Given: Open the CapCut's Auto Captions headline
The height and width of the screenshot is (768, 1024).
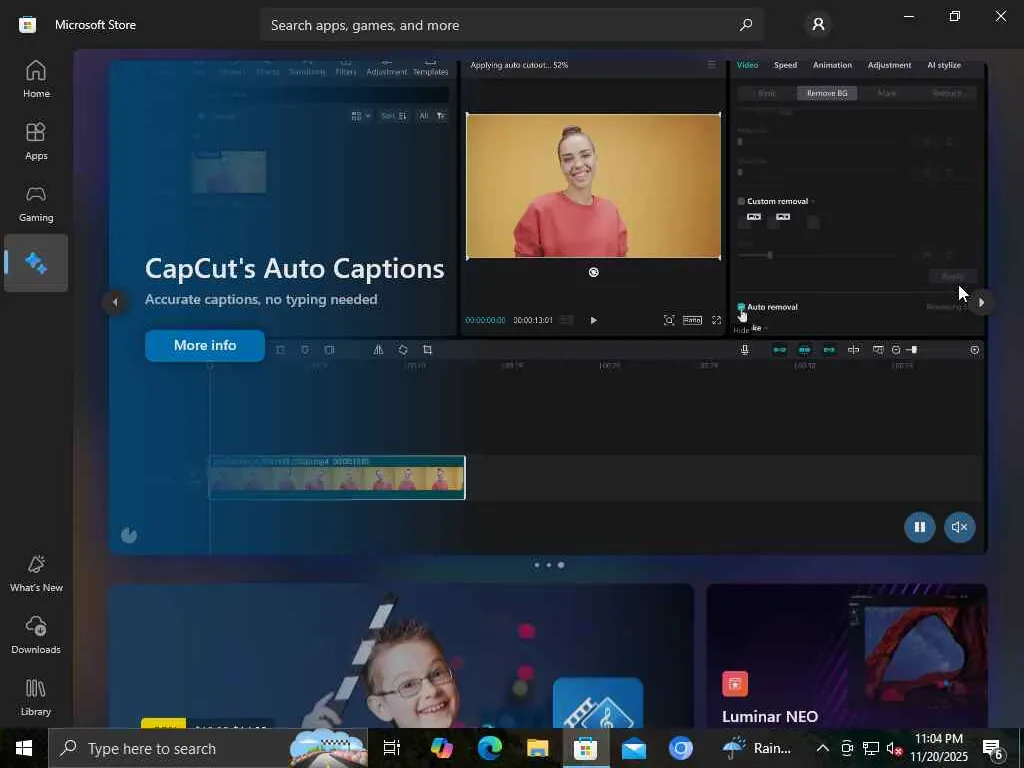Looking at the screenshot, I should [295, 268].
